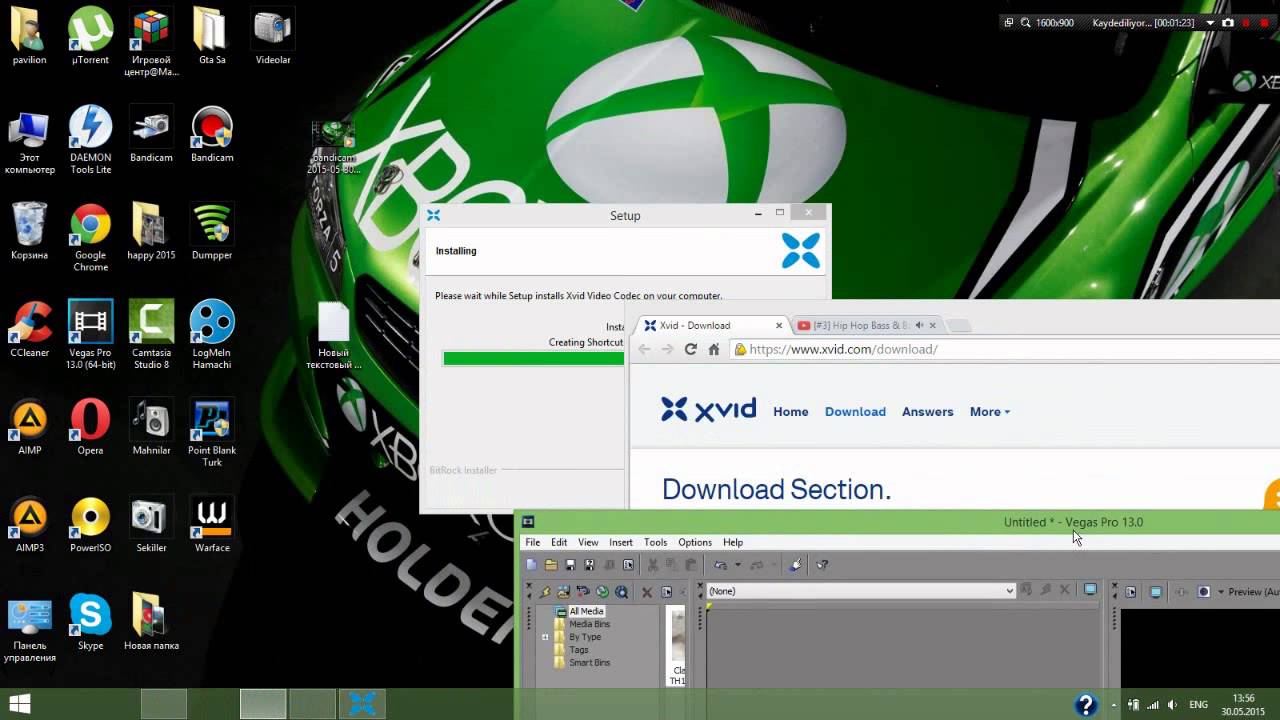This screenshot has width=1280, height=720.
Task: Open the Skype desktop icon
Action: [x=90, y=622]
